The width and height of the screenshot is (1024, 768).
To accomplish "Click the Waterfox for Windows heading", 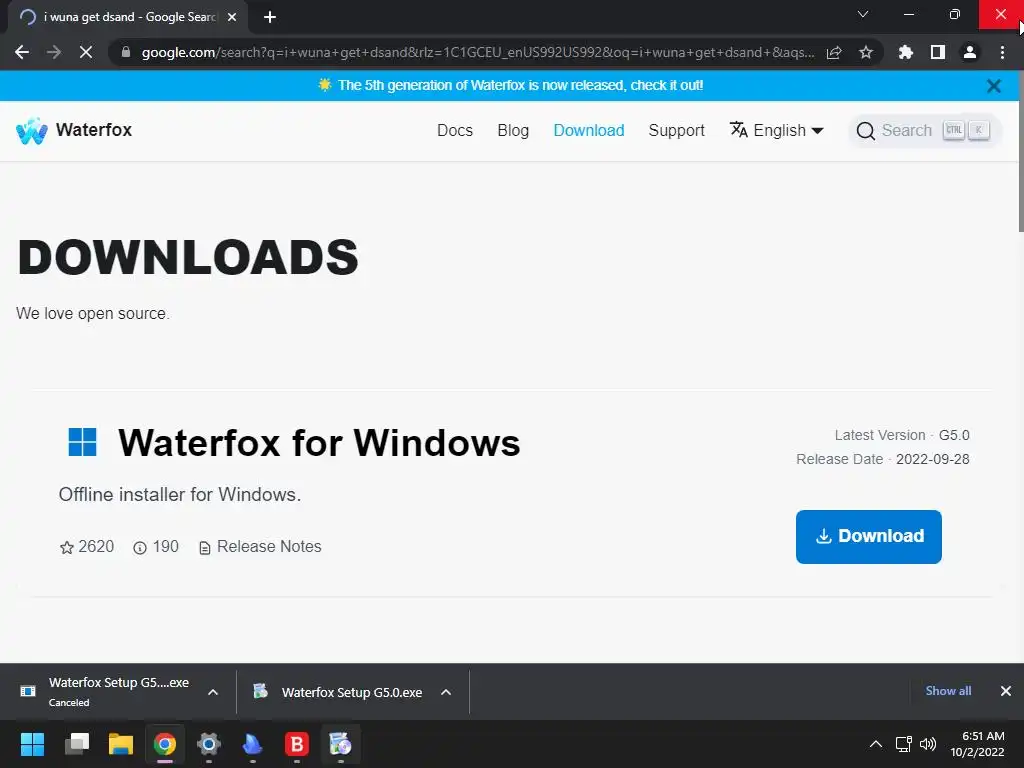I will pos(319,443).
